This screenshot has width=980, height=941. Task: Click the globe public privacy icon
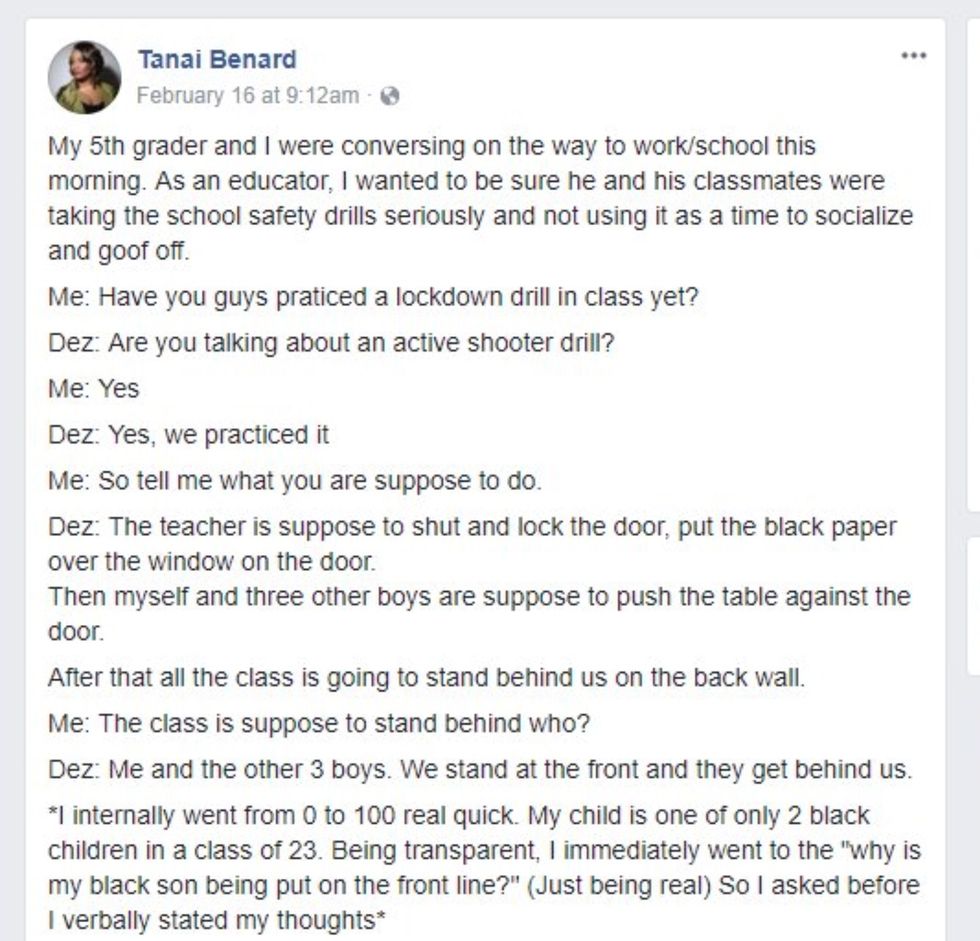[391, 96]
